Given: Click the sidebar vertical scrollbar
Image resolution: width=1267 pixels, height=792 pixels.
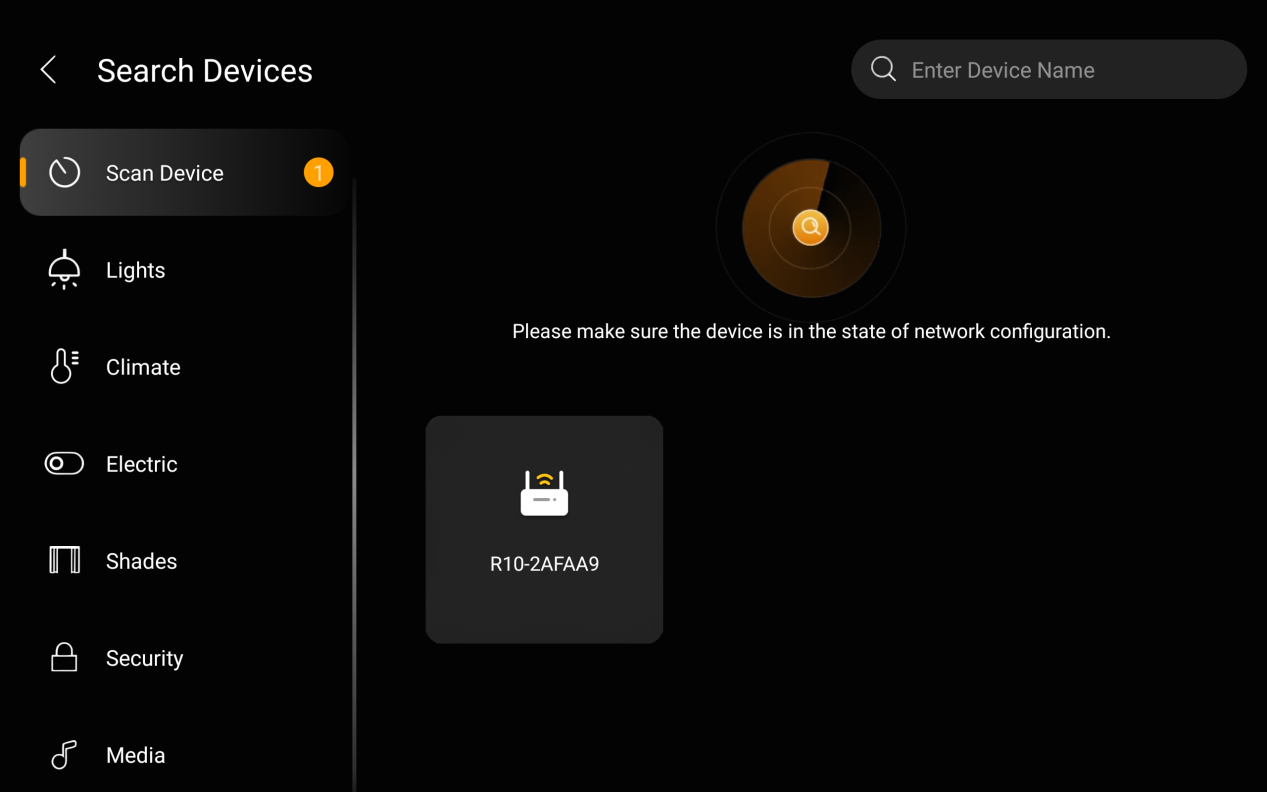Looking at the screenshot, I should 354,485.
